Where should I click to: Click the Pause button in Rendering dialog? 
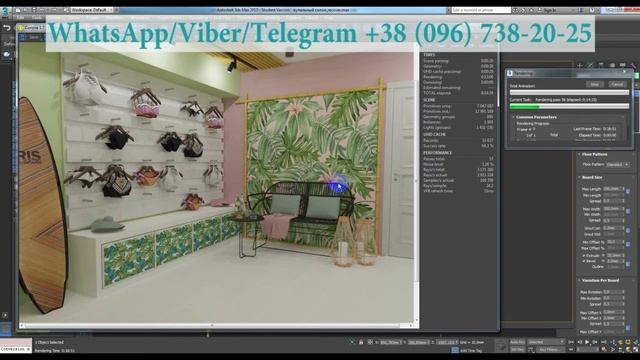(595, 84)
